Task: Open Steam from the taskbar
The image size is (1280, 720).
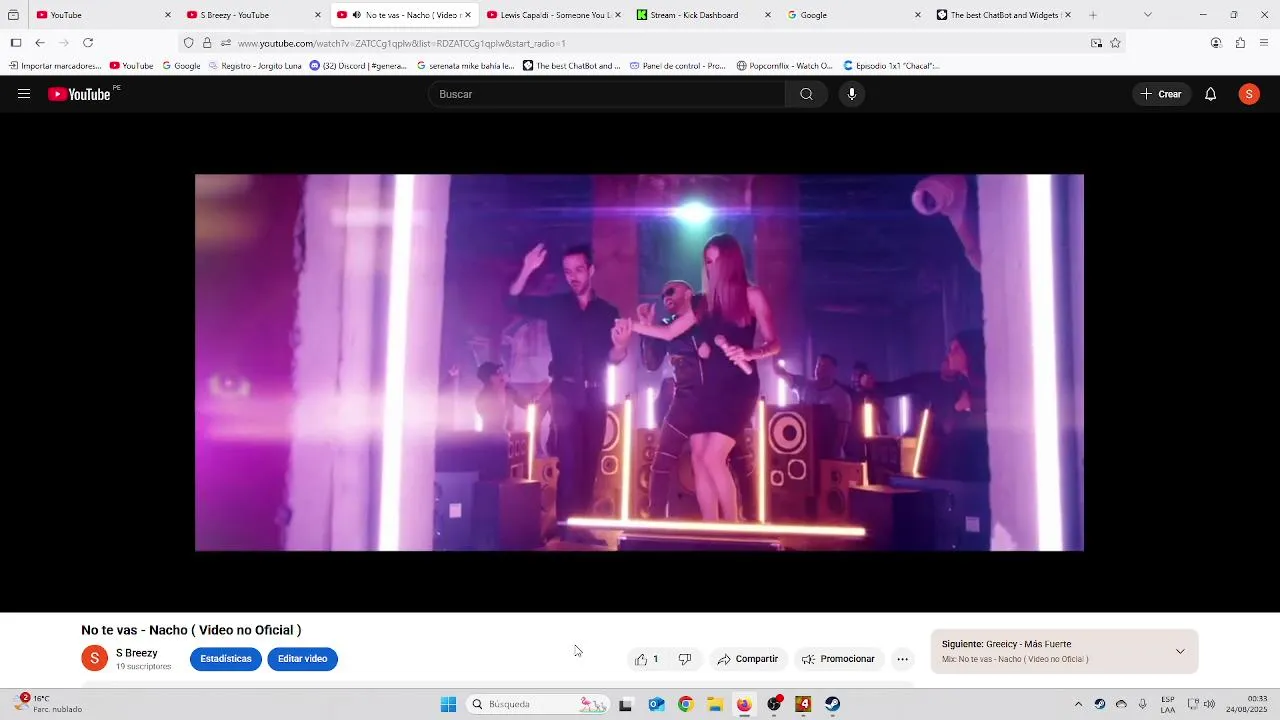Action: point(832,704)
